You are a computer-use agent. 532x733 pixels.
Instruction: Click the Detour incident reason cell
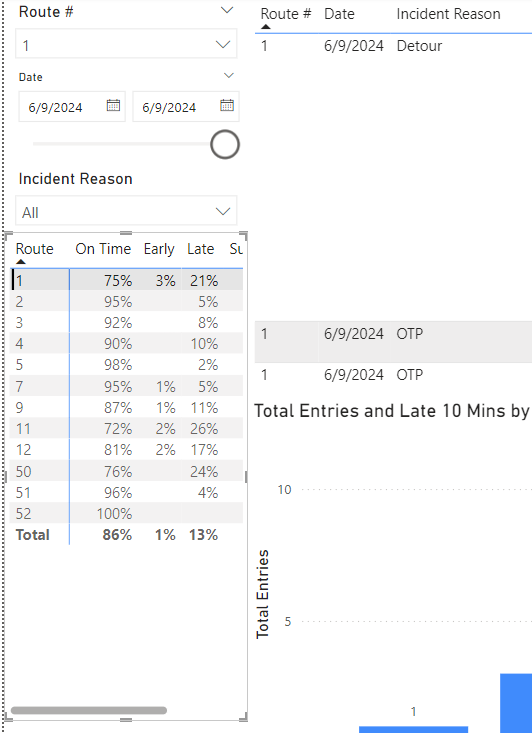coord(419,46)
